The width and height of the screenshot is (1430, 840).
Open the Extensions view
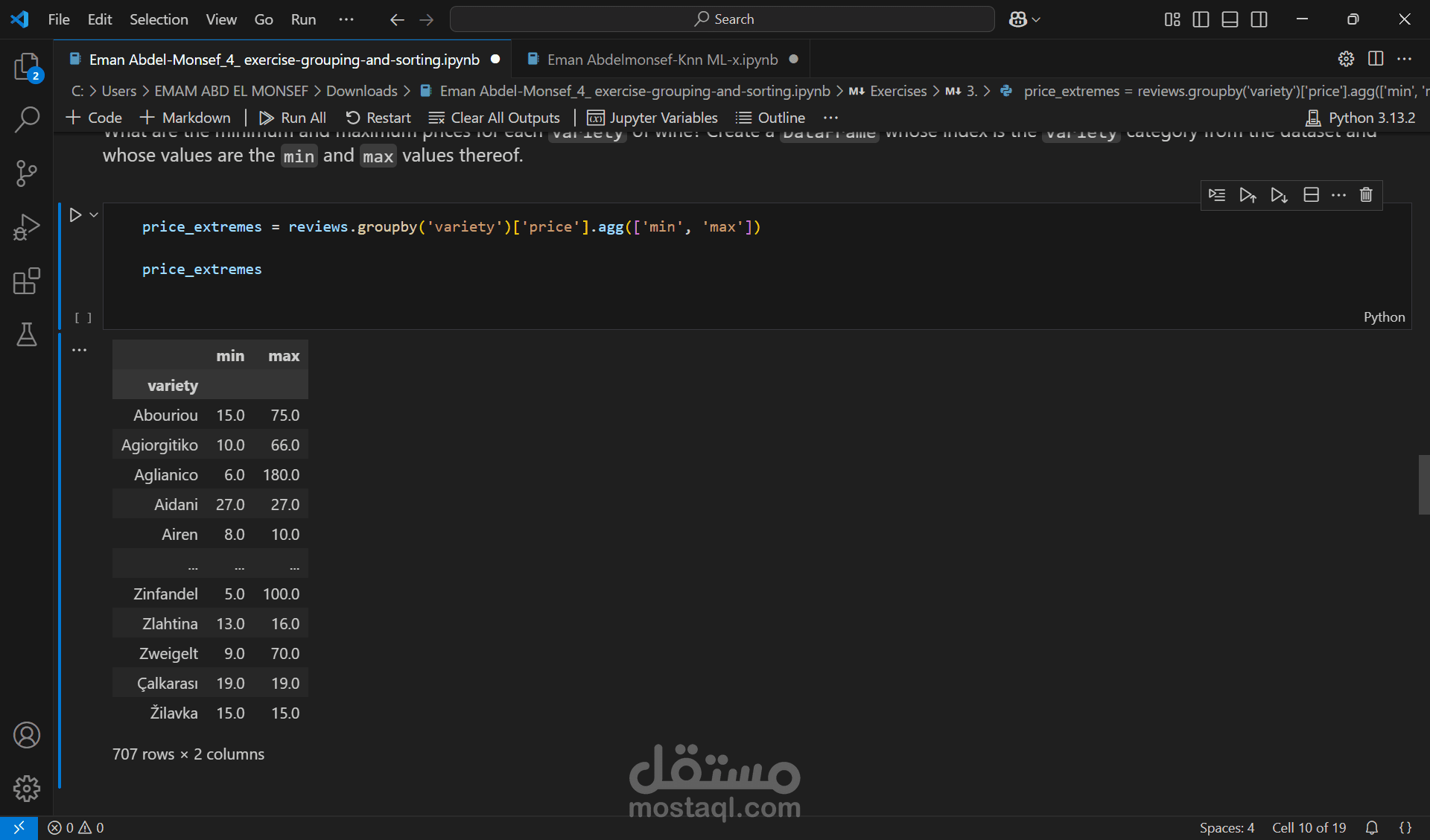pyautogui.click(x=27, y=281)
